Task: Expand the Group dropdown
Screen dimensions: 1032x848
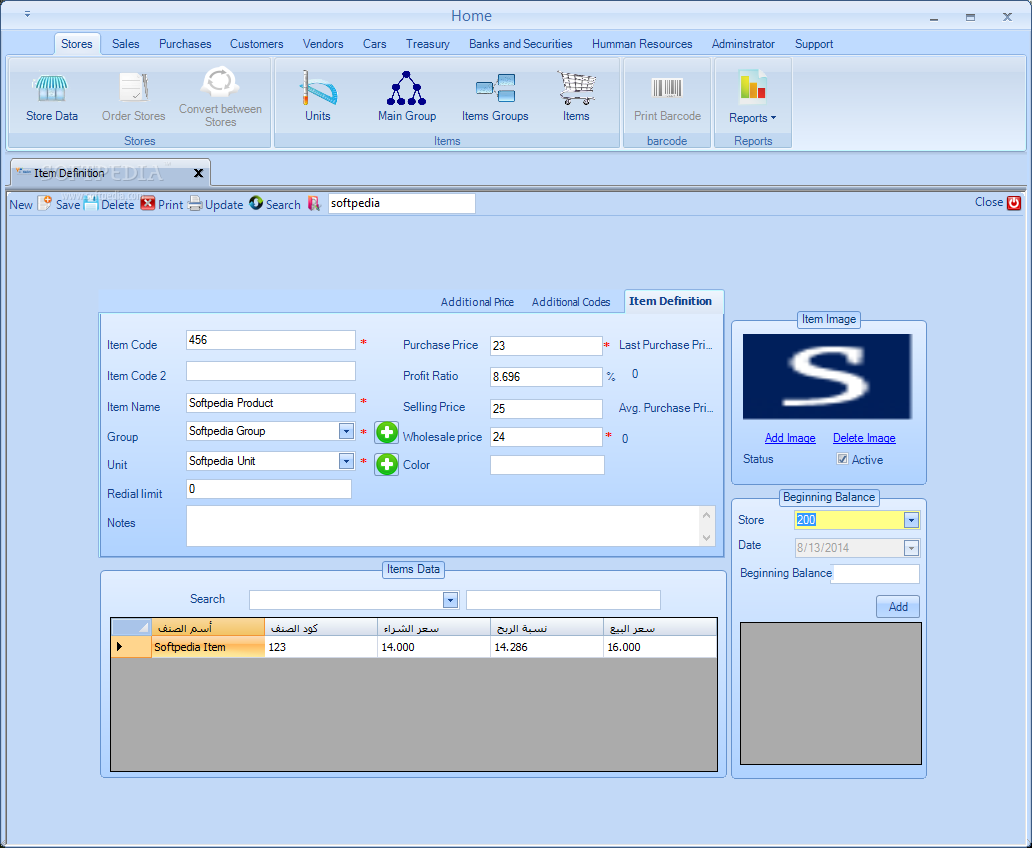Action: coord(346,431)
